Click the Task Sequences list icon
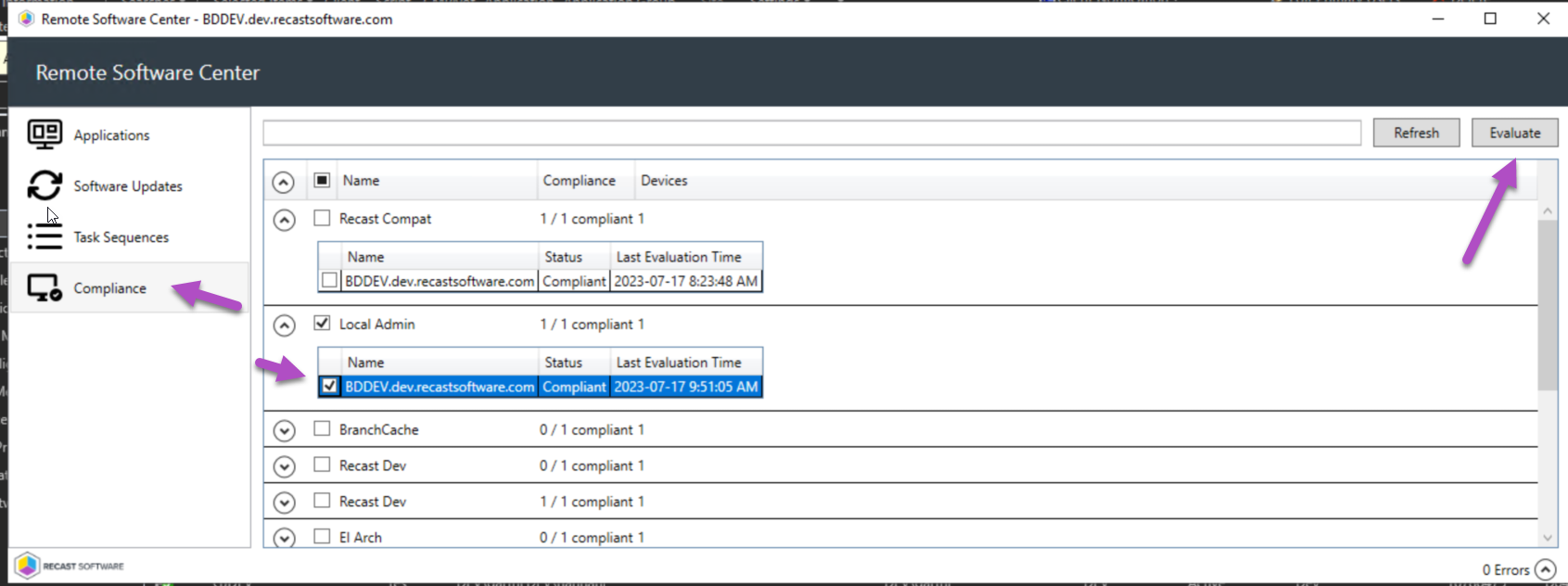This screenshot has height=586, width=1568. tap(45, 237)
